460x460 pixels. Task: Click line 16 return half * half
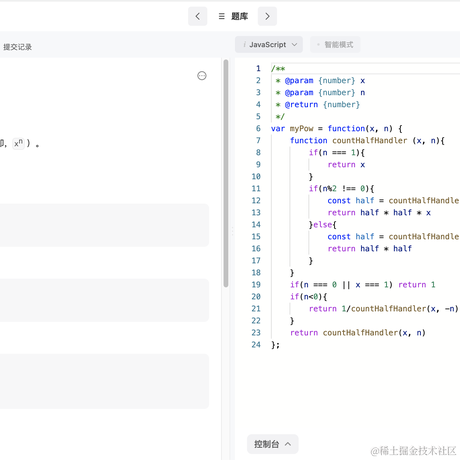pyautogui.click(x=370, y=249)
